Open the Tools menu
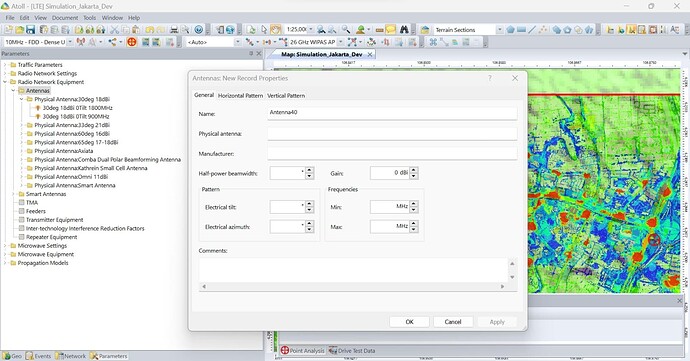This screenshot has height=361, width=690. pyautogui.click(x=89, y=18)
